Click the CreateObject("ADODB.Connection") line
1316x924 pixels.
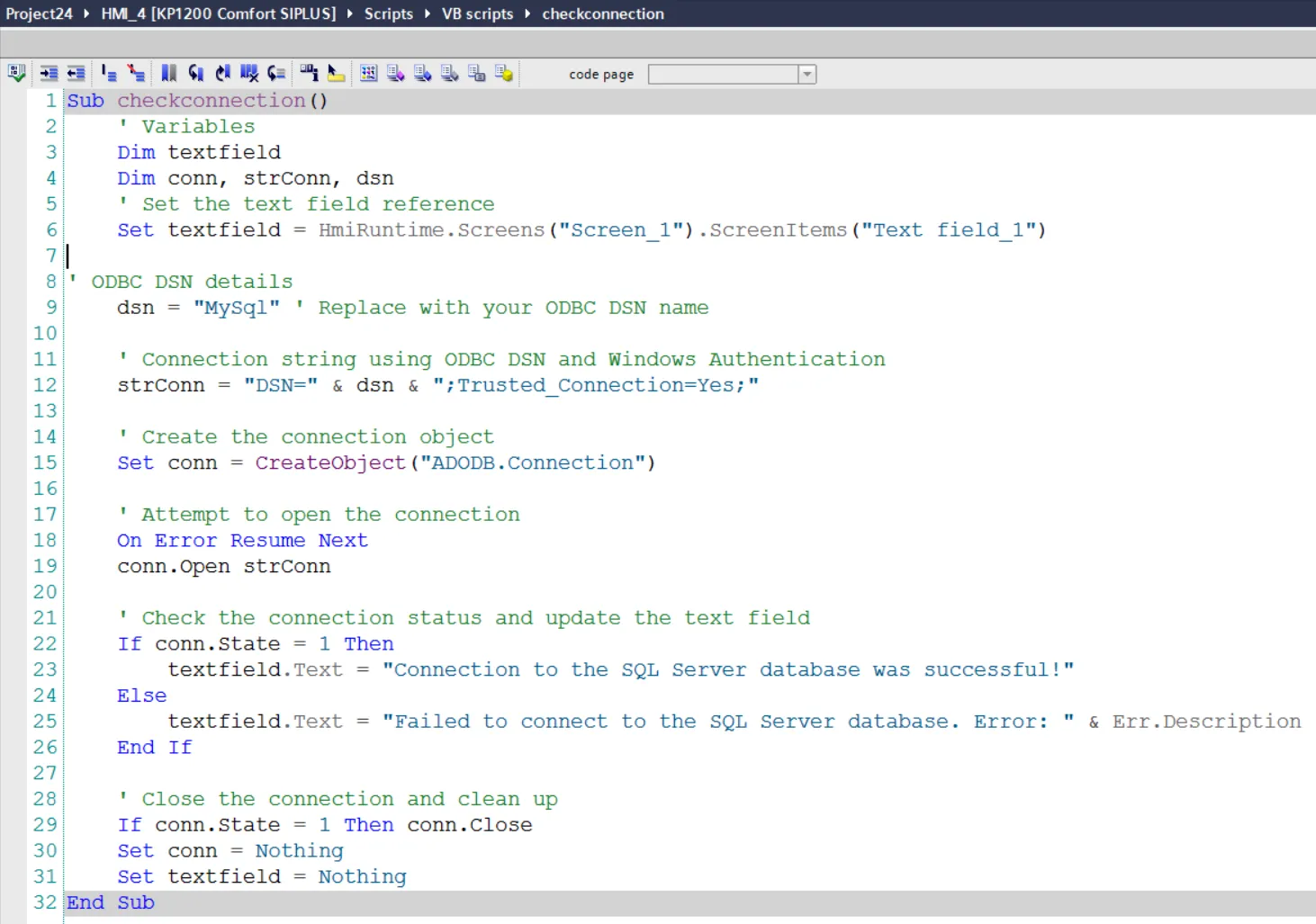click(386, 462)
